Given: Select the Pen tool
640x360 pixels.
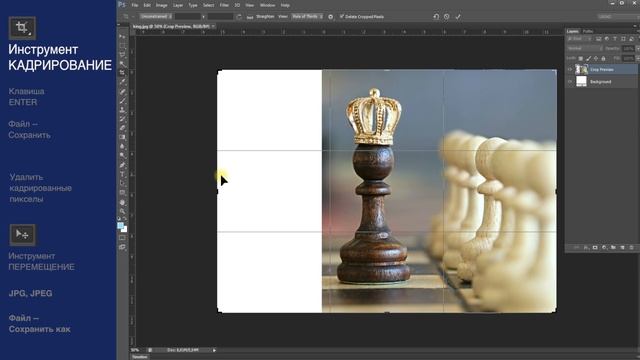Looking at the screenshot, I should [122, 165].
